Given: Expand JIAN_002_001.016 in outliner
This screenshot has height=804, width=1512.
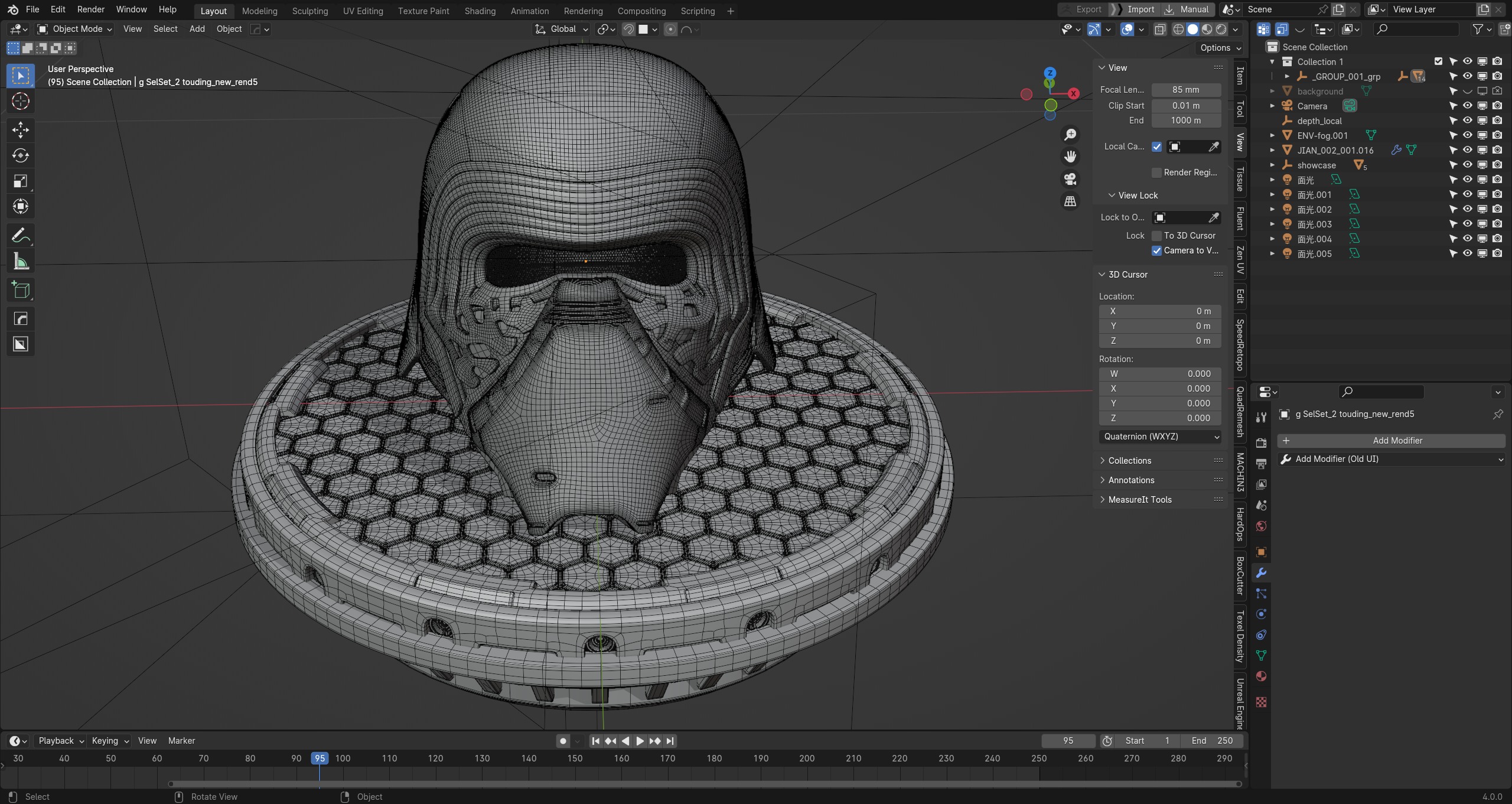Looking at the screenshot, I should (x=1272, y=150).
